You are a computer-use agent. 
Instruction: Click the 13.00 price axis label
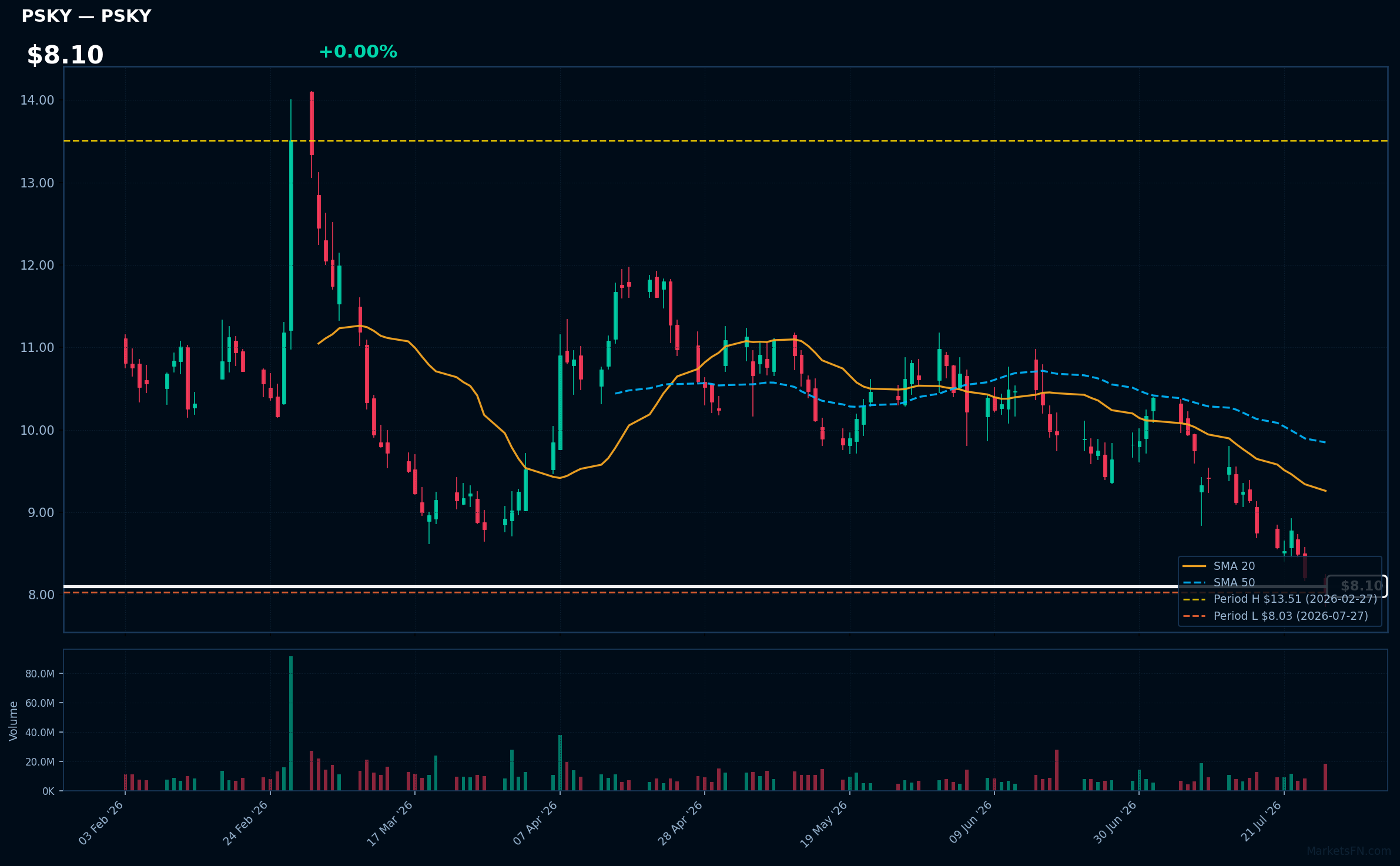point(37,183)
